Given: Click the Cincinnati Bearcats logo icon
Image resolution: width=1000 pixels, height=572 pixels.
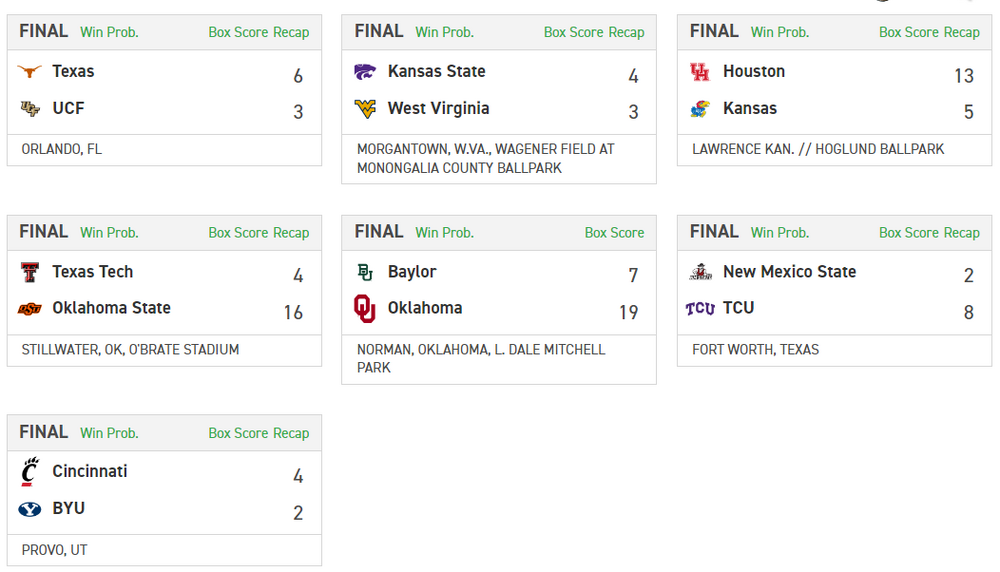Looking at the screenshot, I should pyautogui.click(x=30, y=472).
